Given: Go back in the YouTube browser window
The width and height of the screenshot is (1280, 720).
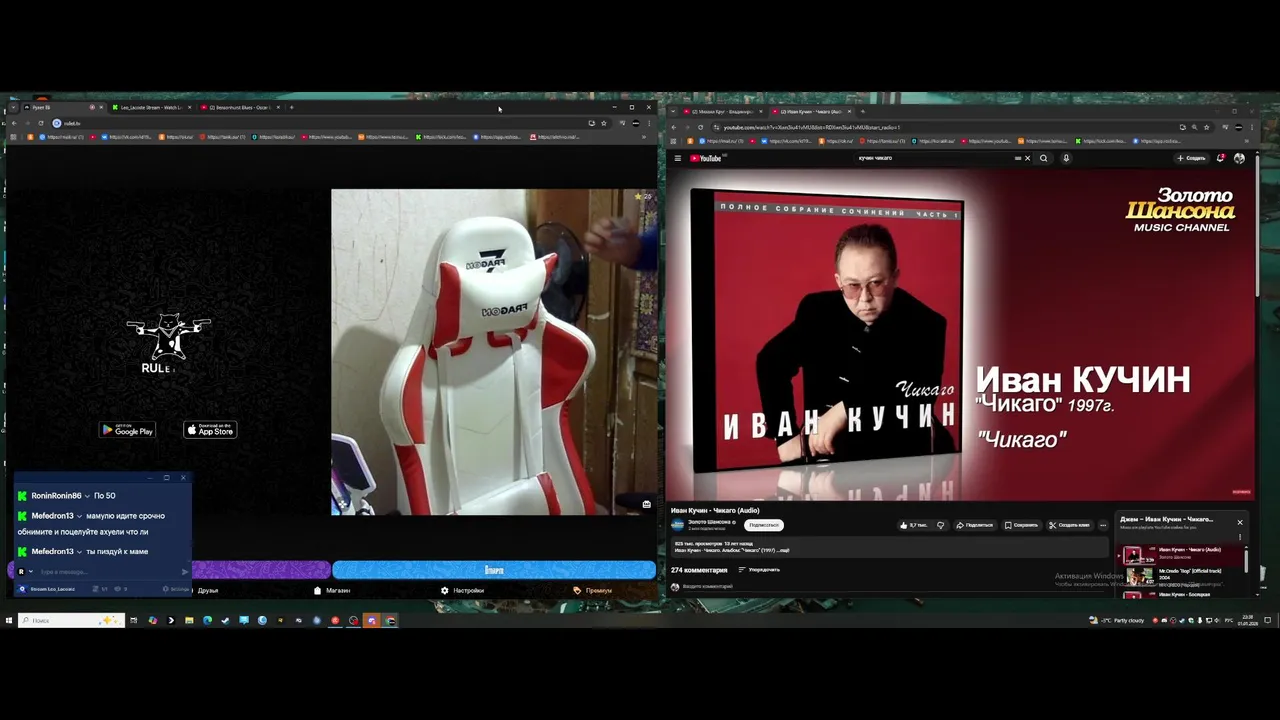Looking at the screenshot, I should point(673,127).
